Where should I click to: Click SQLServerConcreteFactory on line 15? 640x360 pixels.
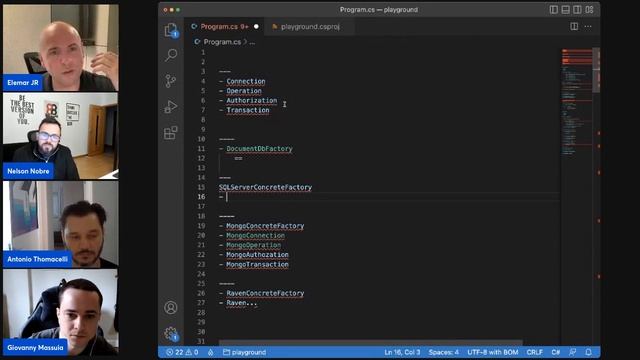(265, 187)
